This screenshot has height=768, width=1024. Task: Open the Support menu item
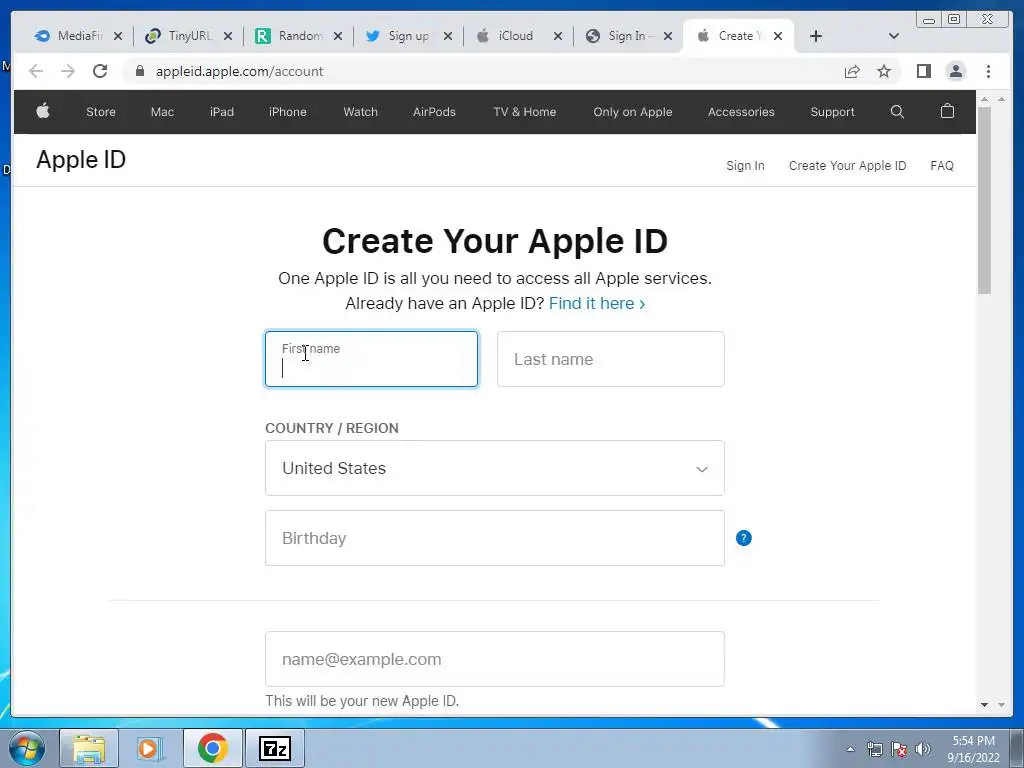click(x=832, y=112)
